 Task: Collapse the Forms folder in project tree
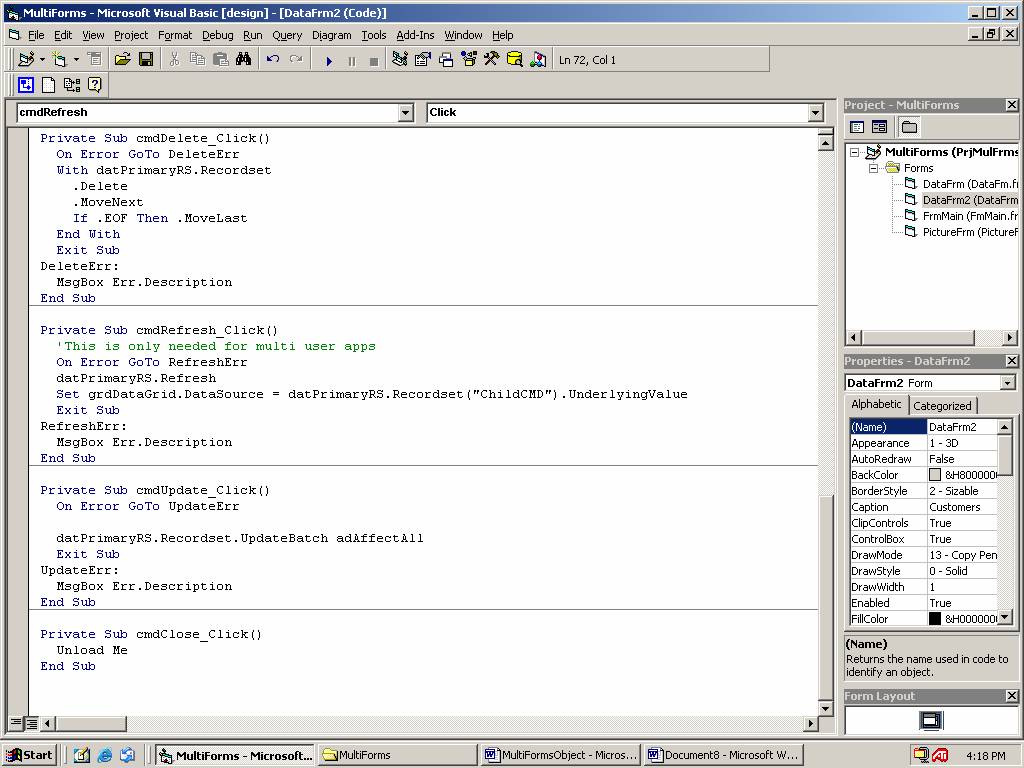872,168
